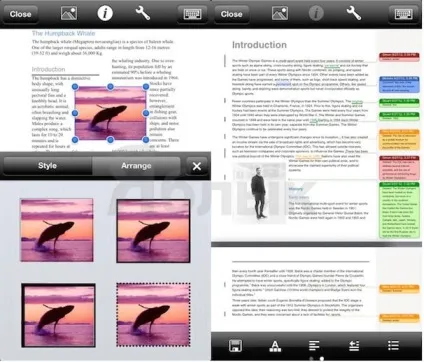The width and height of the screenshot is (424, 362).
Task: Tap large "Introduction" heading in right document
Action: 259,45
